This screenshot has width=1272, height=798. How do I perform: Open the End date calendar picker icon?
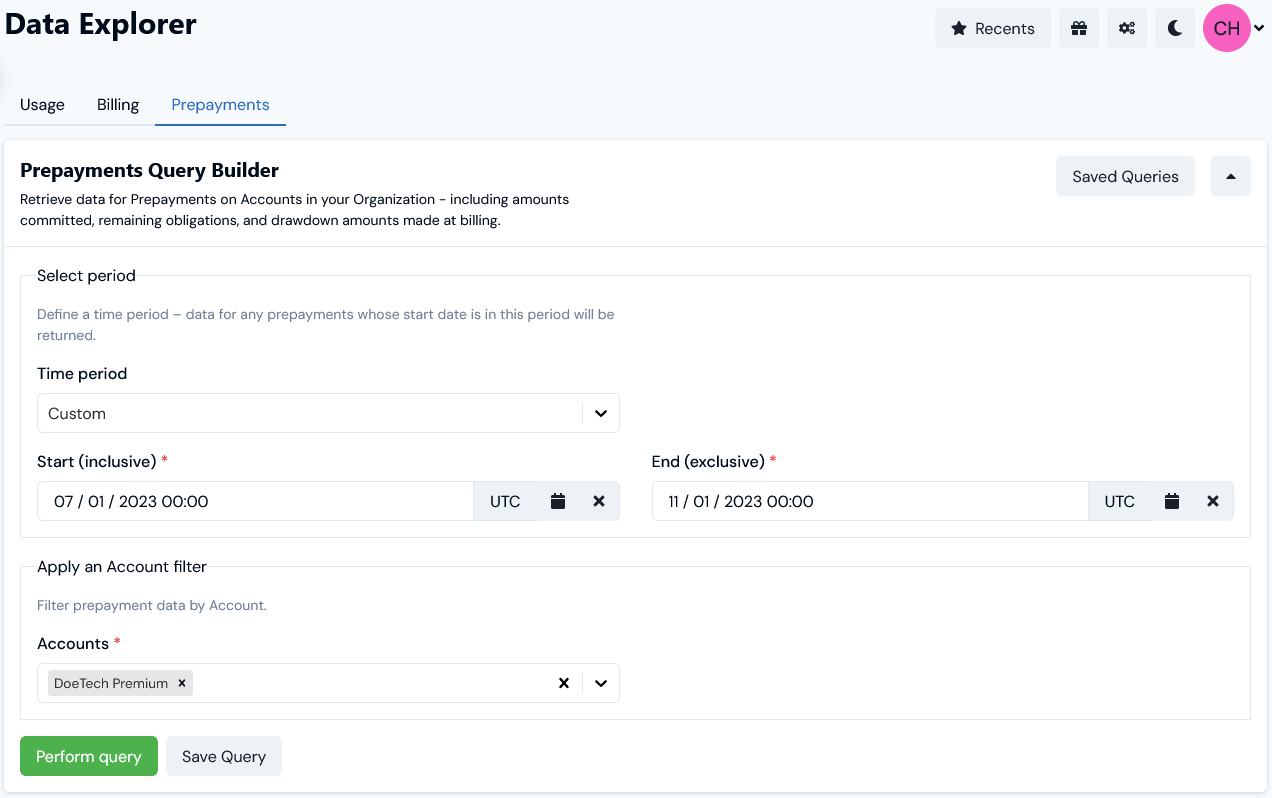(x=1171, y=501)
